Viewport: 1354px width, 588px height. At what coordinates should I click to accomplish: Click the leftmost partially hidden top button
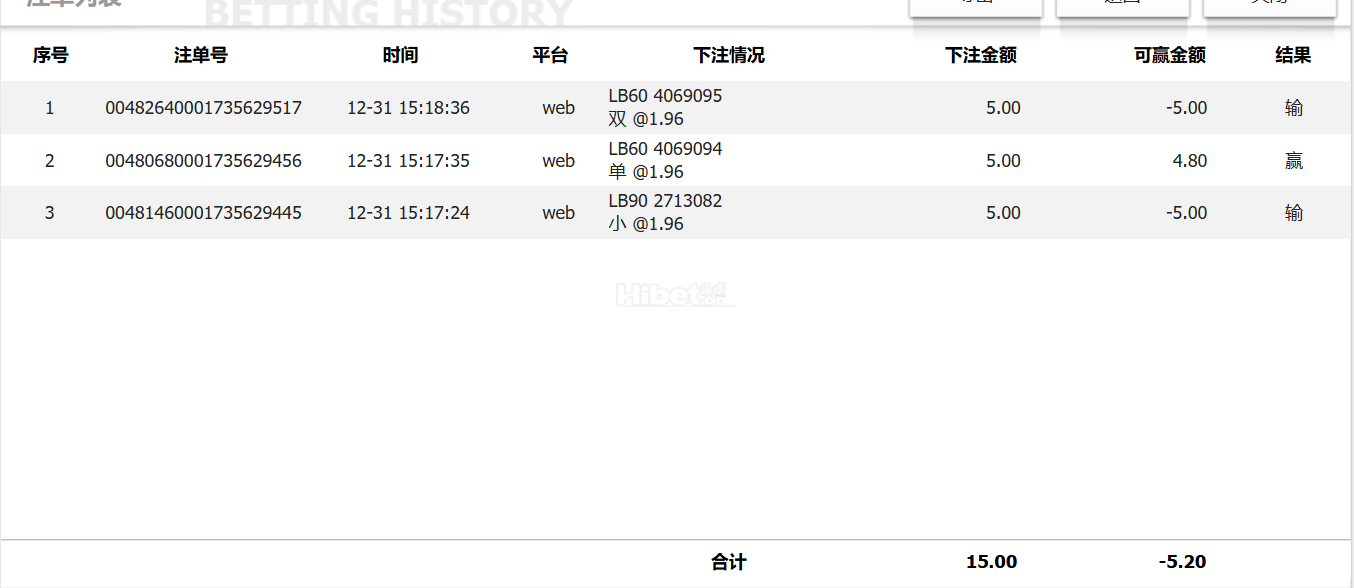976,8
